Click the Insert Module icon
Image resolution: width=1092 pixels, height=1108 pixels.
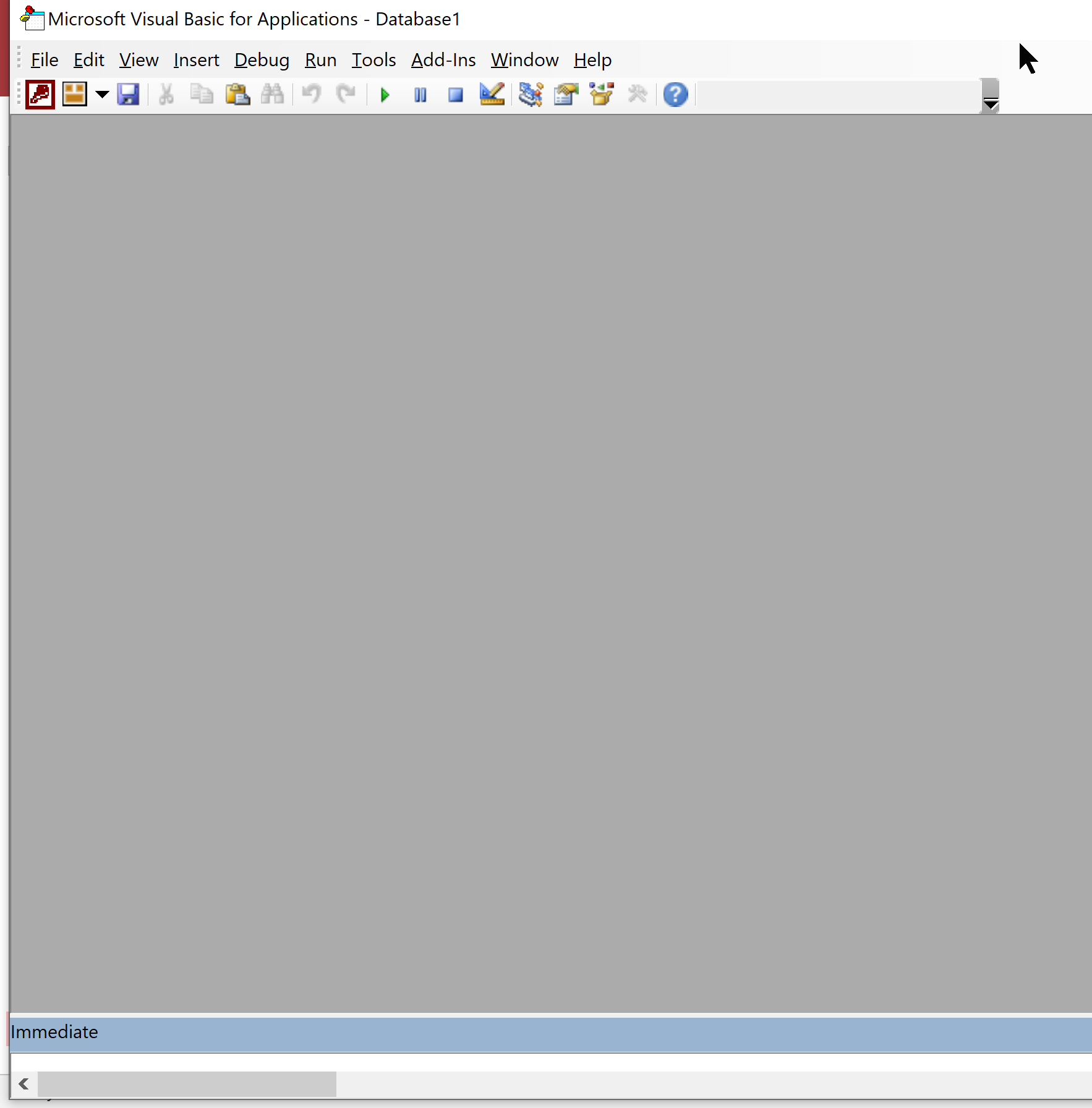tap(75, 95)
